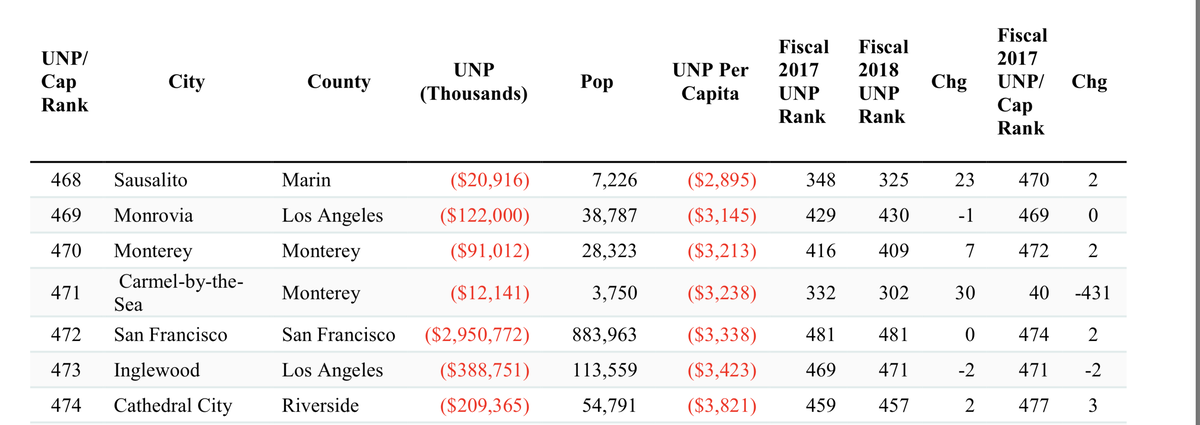Select the County column header

(338, 82)
